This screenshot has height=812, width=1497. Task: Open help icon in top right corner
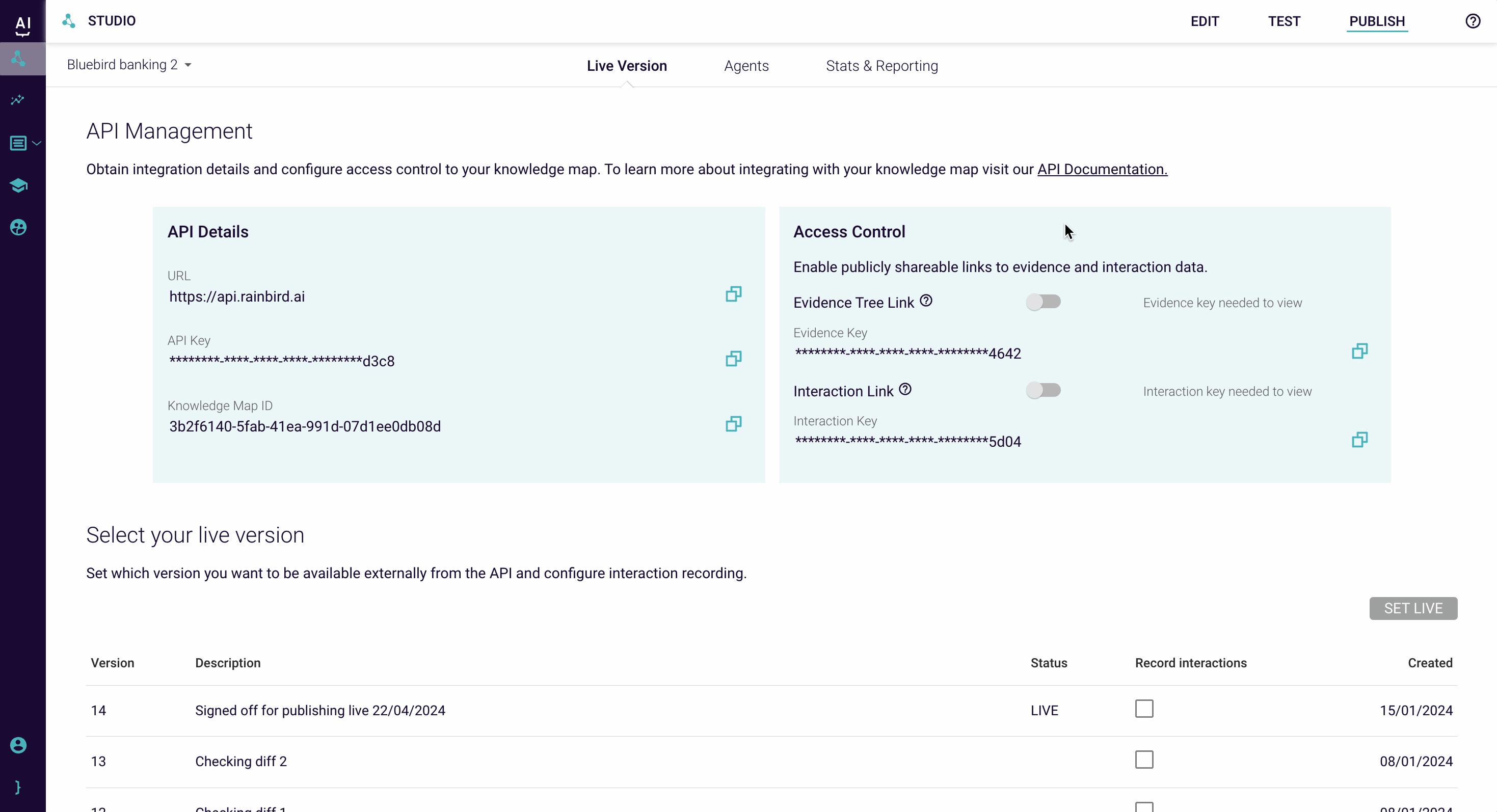(x=1473, y=21)
